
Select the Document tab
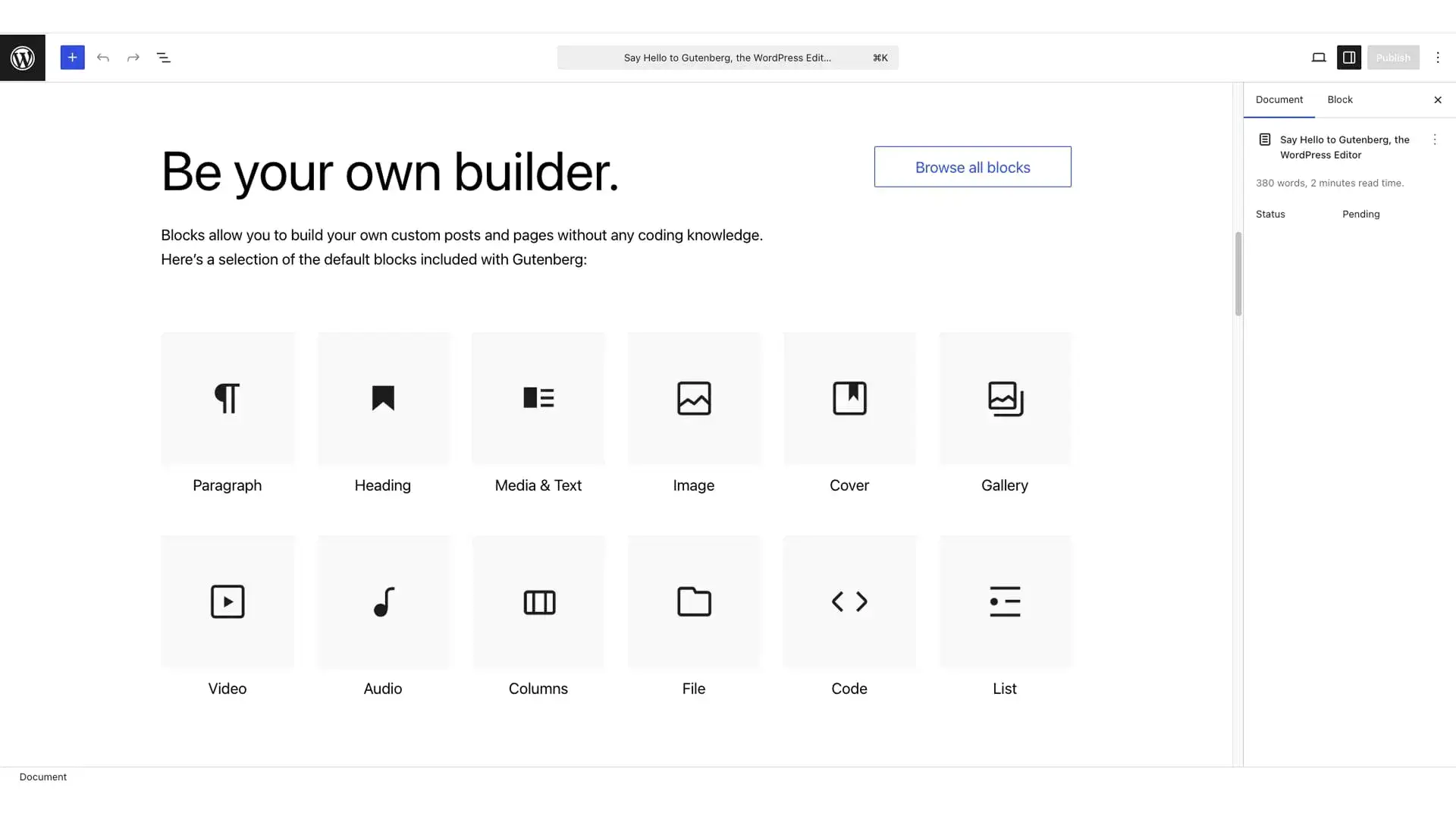(x=1279, y=99)
